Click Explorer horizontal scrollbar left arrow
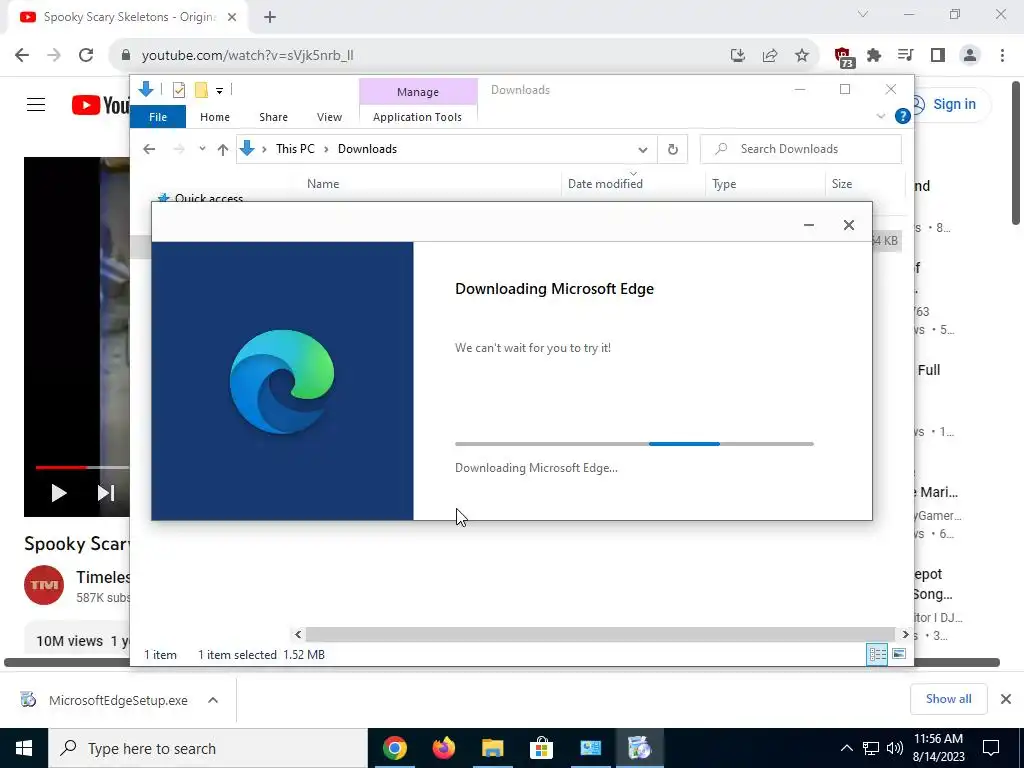1024x768 pixels. point(298,634)
